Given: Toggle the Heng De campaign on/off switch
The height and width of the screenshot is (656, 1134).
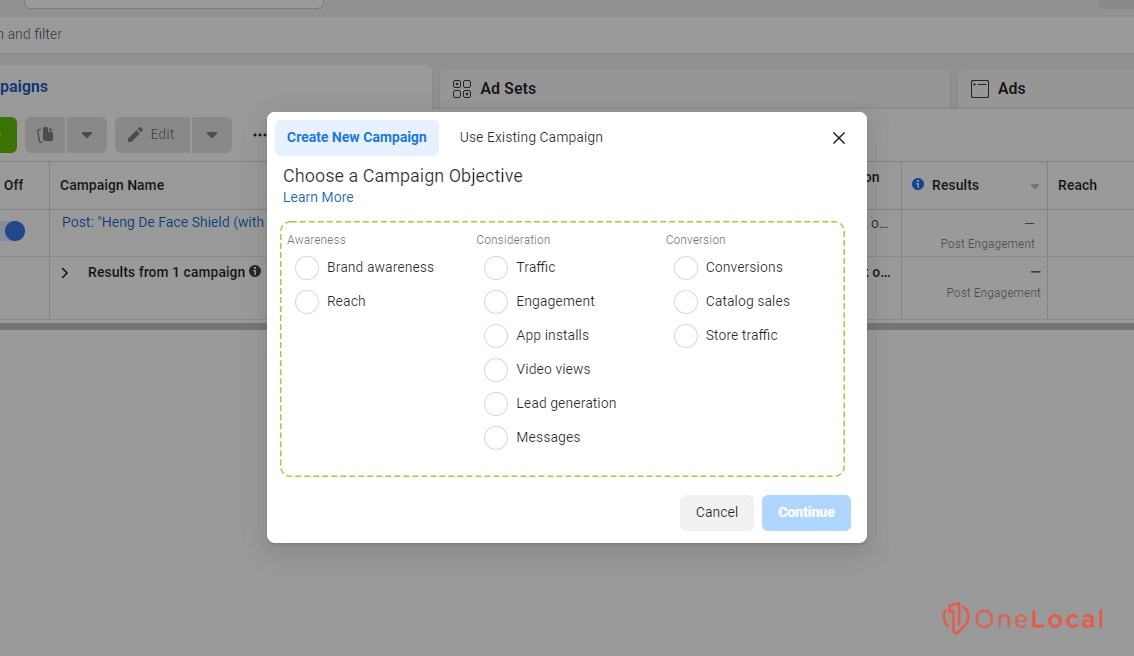Looking at the screenshot, I should 14,231.
